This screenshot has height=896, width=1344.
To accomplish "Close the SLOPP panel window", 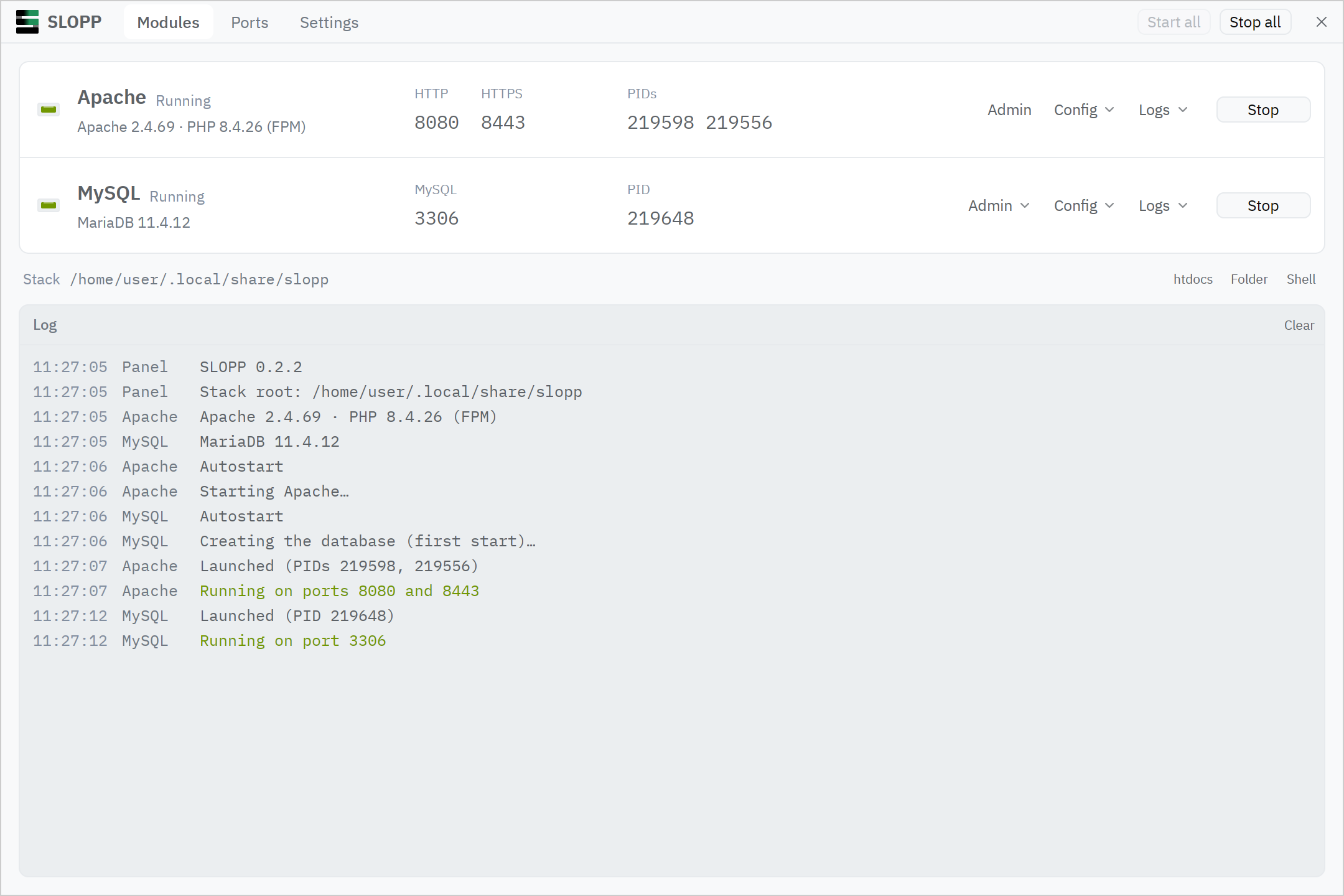I will [x=1322, y=22].
